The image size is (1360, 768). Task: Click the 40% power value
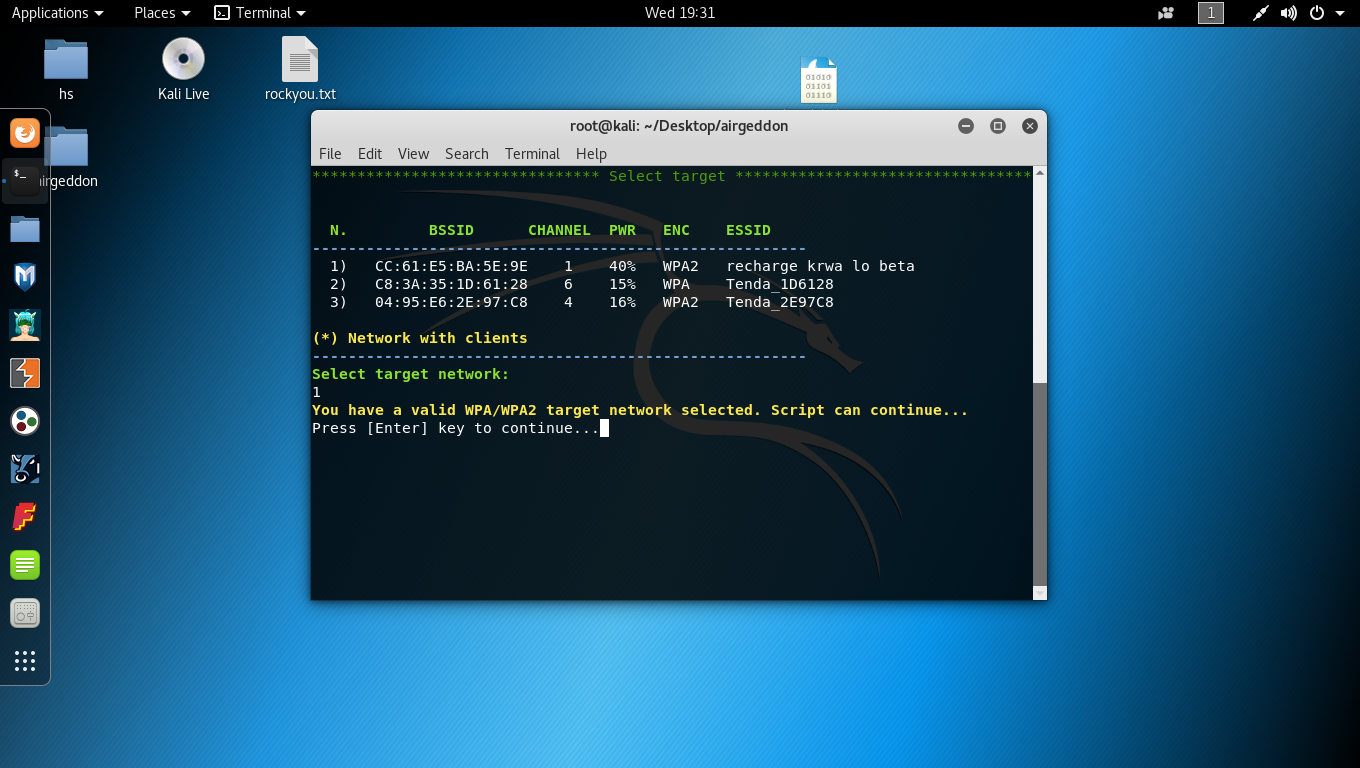point(622,266)
